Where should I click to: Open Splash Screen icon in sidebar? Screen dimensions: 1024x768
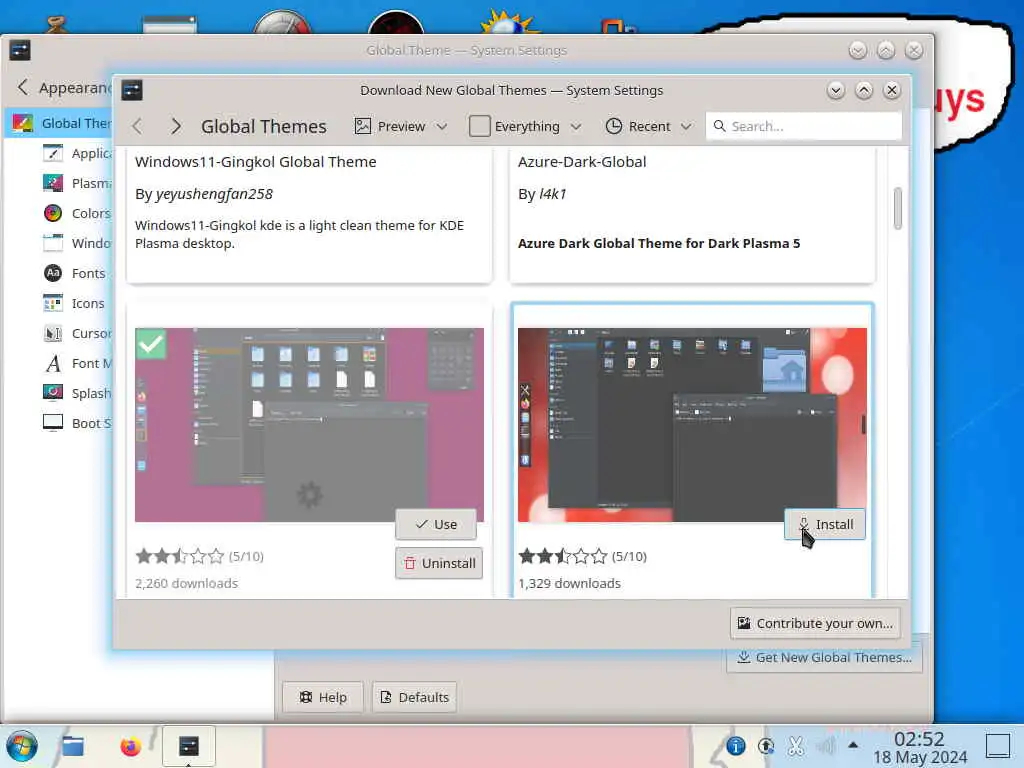(x=53, y=392)
